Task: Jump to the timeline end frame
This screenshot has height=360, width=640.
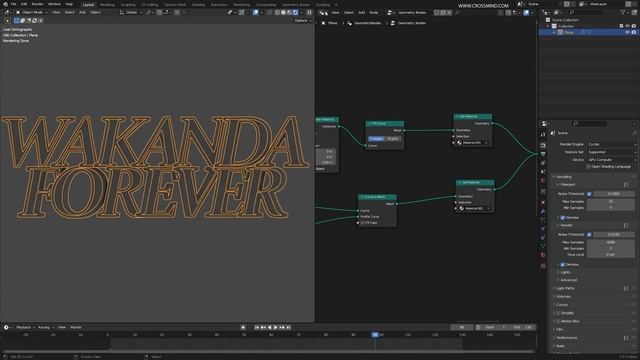Action: (288, 327)
